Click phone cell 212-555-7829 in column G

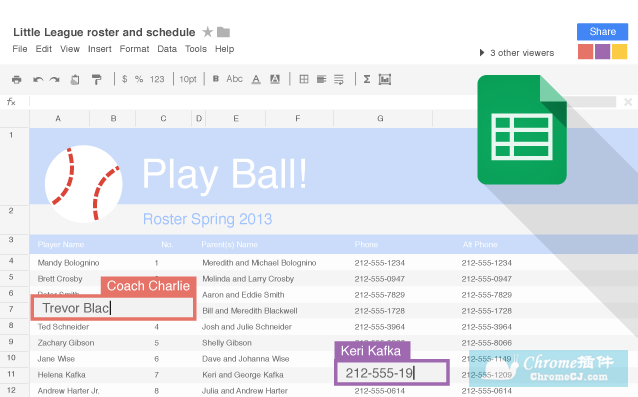[x=380, y=294]
